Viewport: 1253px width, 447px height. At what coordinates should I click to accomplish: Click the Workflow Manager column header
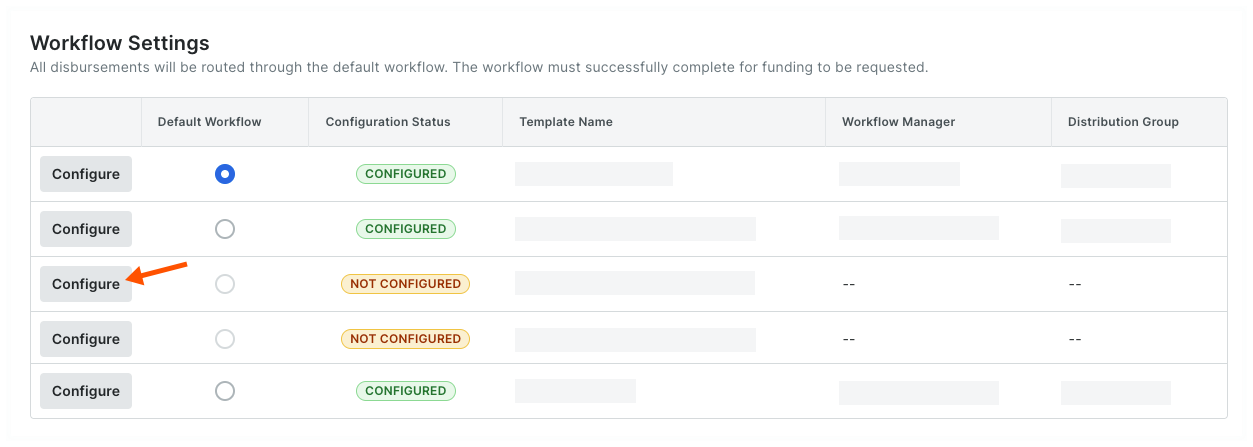pos(898,122)
